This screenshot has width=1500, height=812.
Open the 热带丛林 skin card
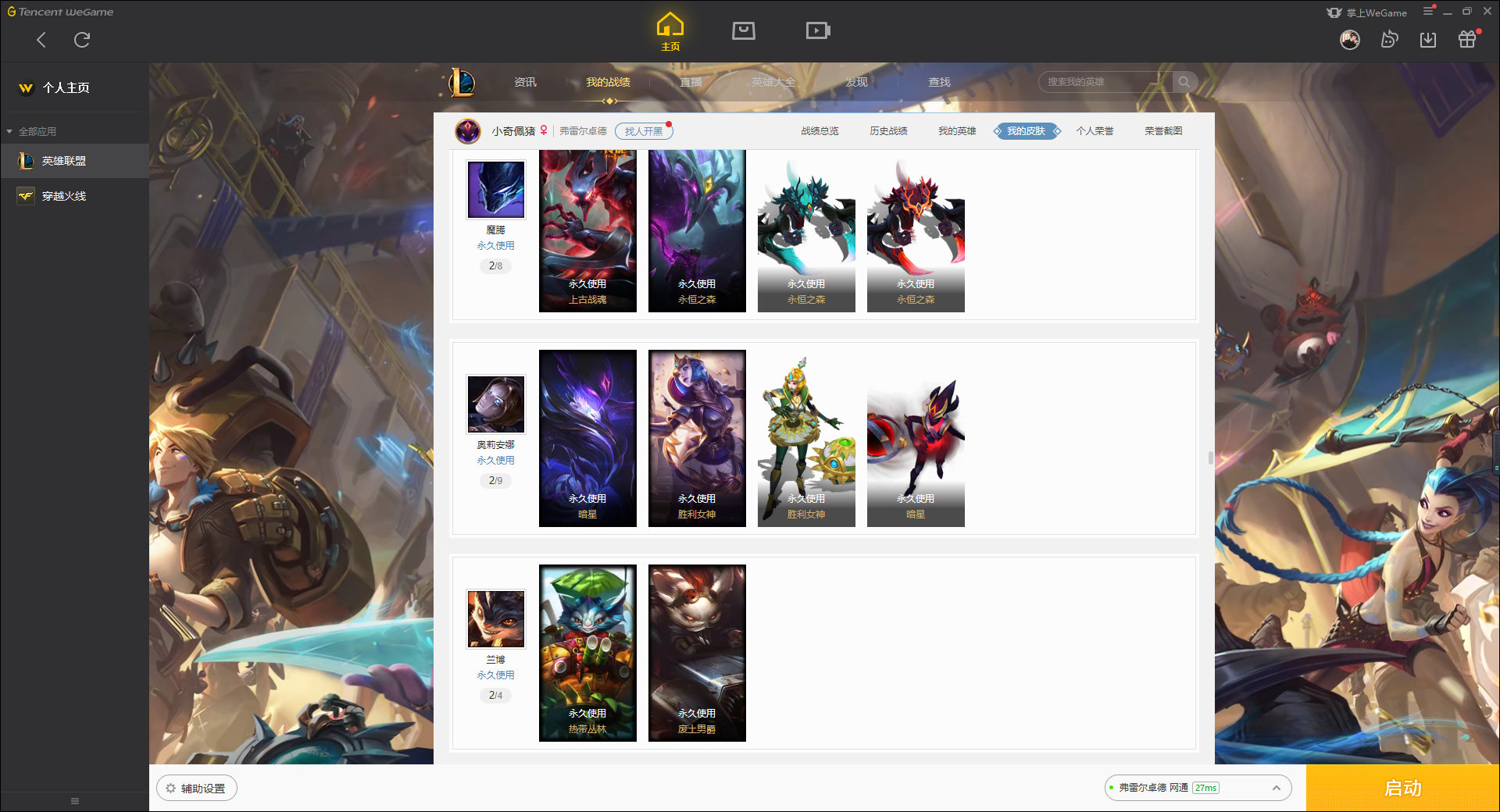(x=587, y=653)
